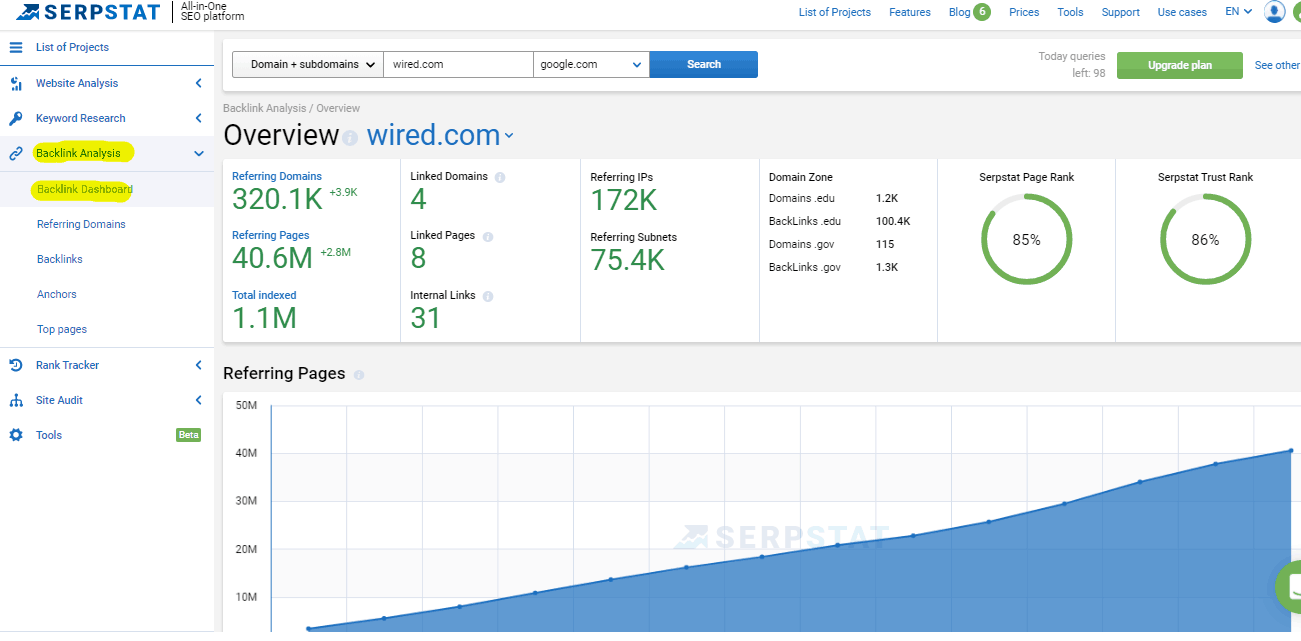The image size is (1301, 641).
Task: Open List of Projects in sidebar
Action: click(72, 47)
